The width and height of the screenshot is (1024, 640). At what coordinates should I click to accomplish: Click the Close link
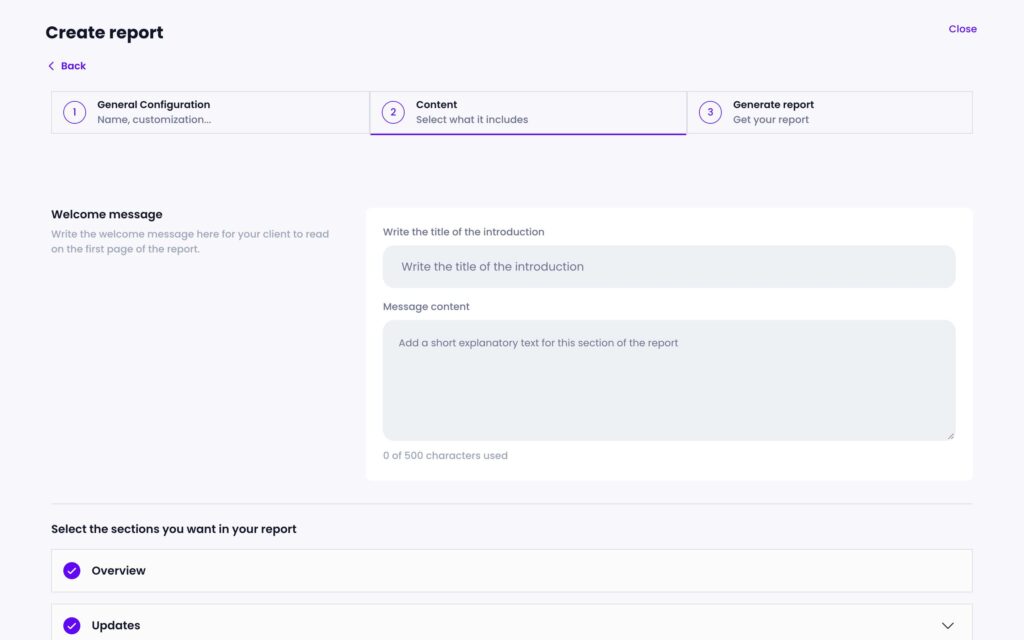[962, 29]
